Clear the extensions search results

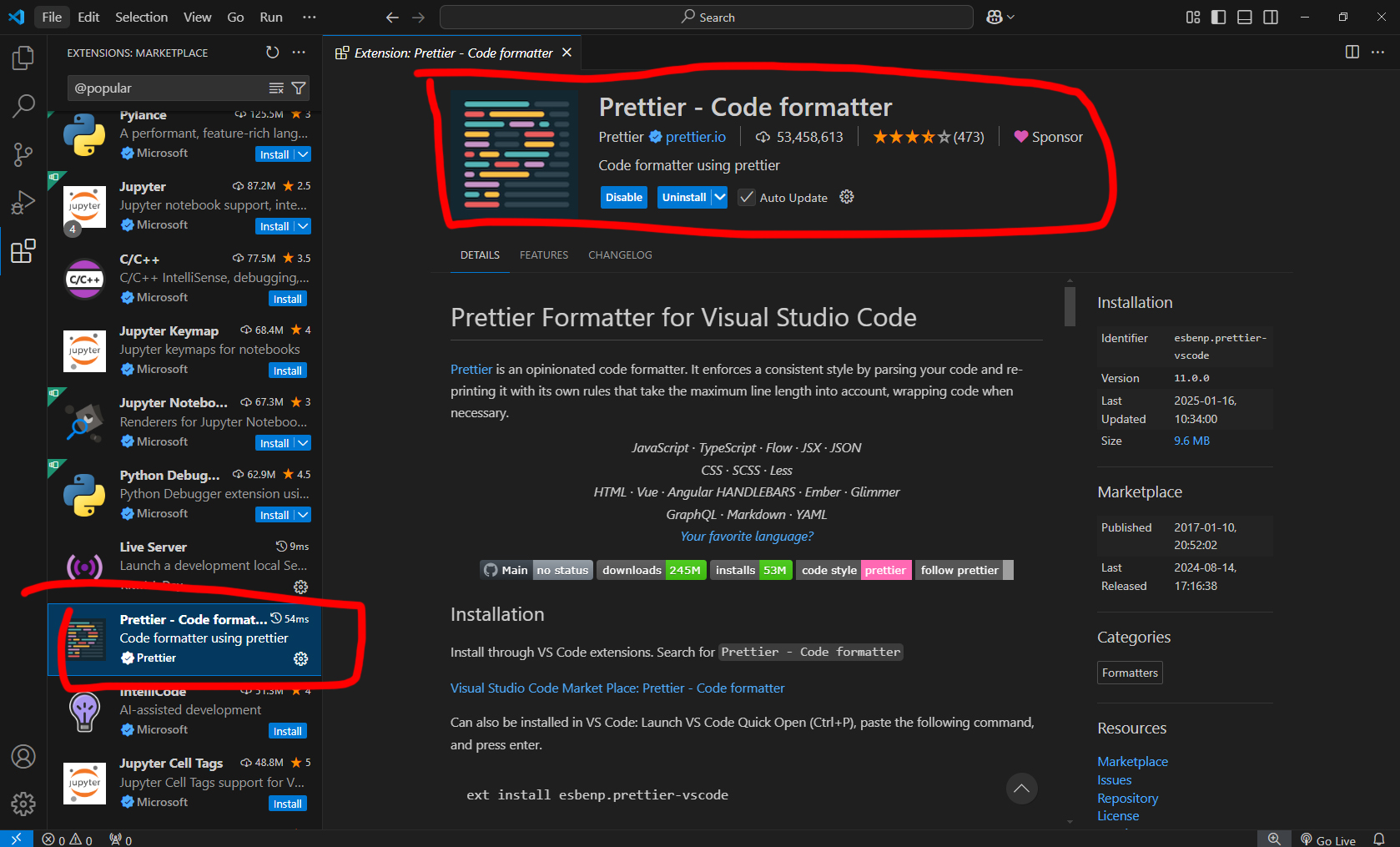[x=276, y=88]
